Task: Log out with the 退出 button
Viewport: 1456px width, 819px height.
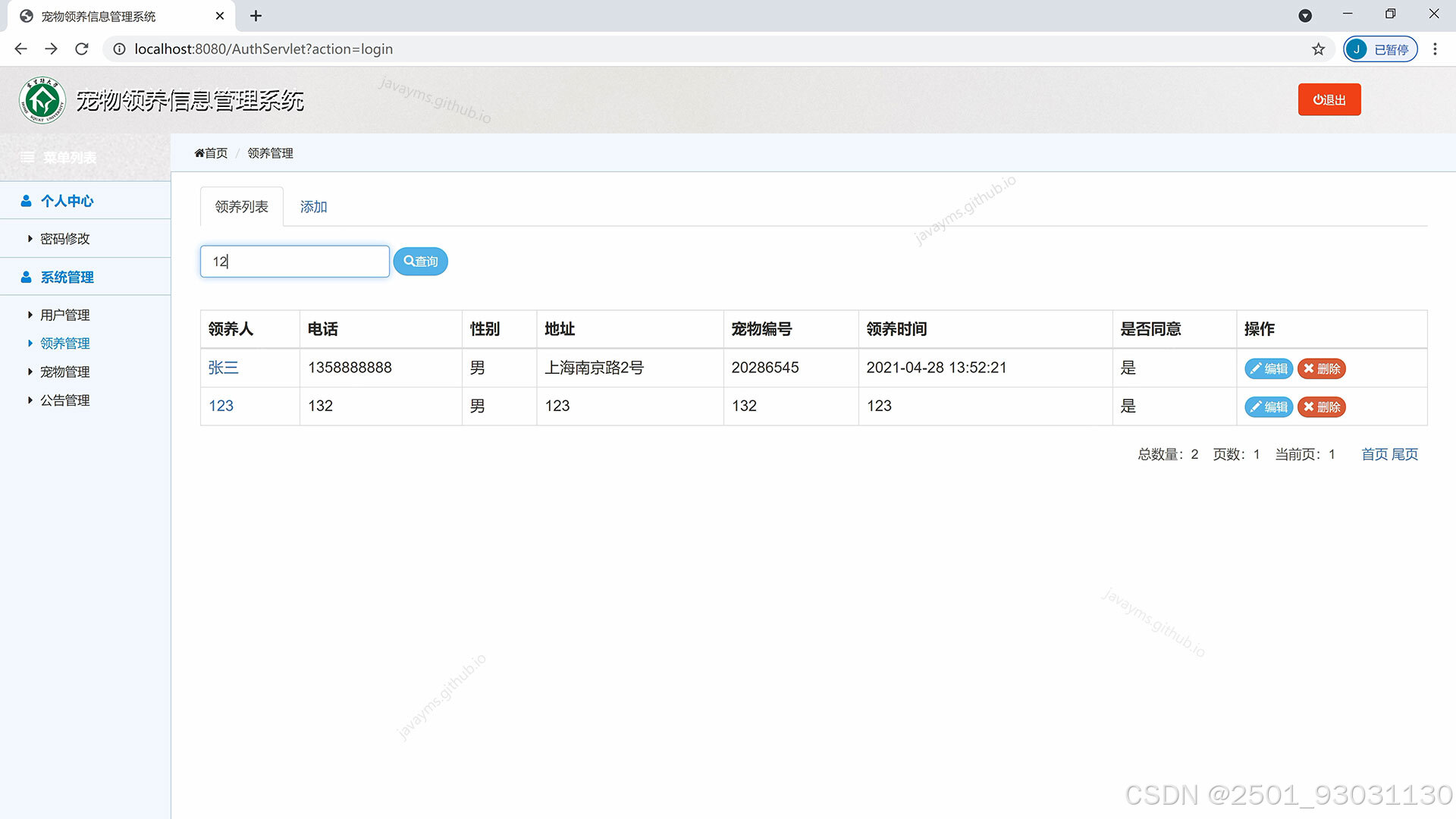Action: 1329,100
